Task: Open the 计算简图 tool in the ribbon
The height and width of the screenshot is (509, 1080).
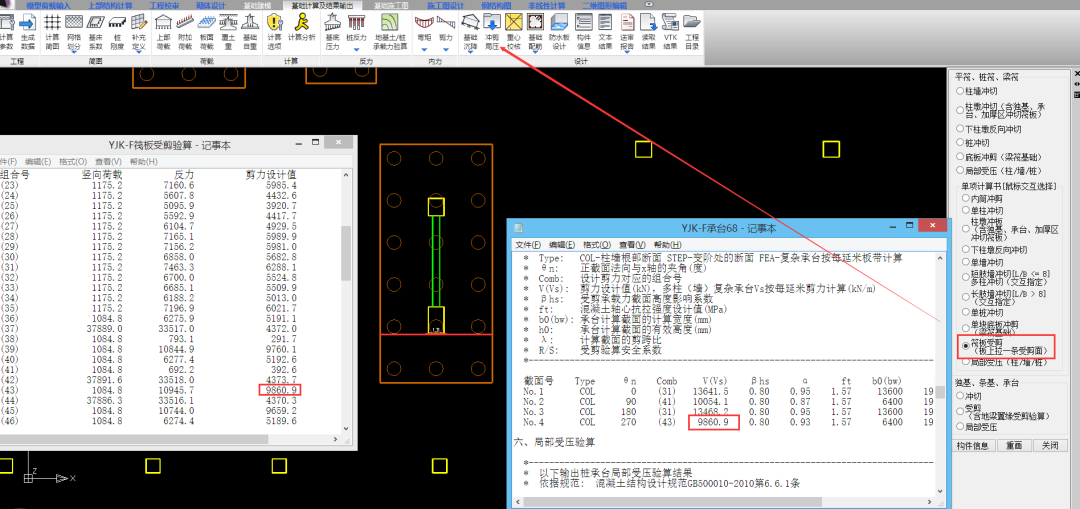Action: [52, 31]
